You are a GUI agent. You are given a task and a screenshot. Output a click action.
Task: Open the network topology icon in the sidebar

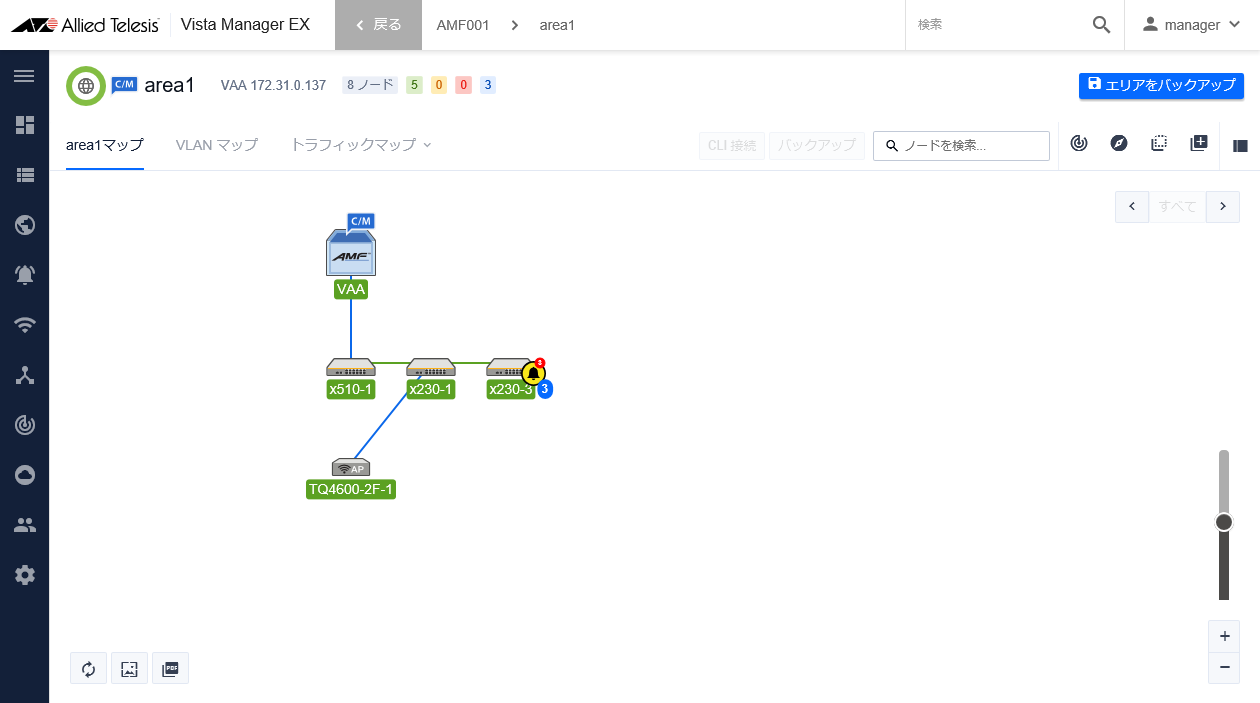click(x=24, y=375)
